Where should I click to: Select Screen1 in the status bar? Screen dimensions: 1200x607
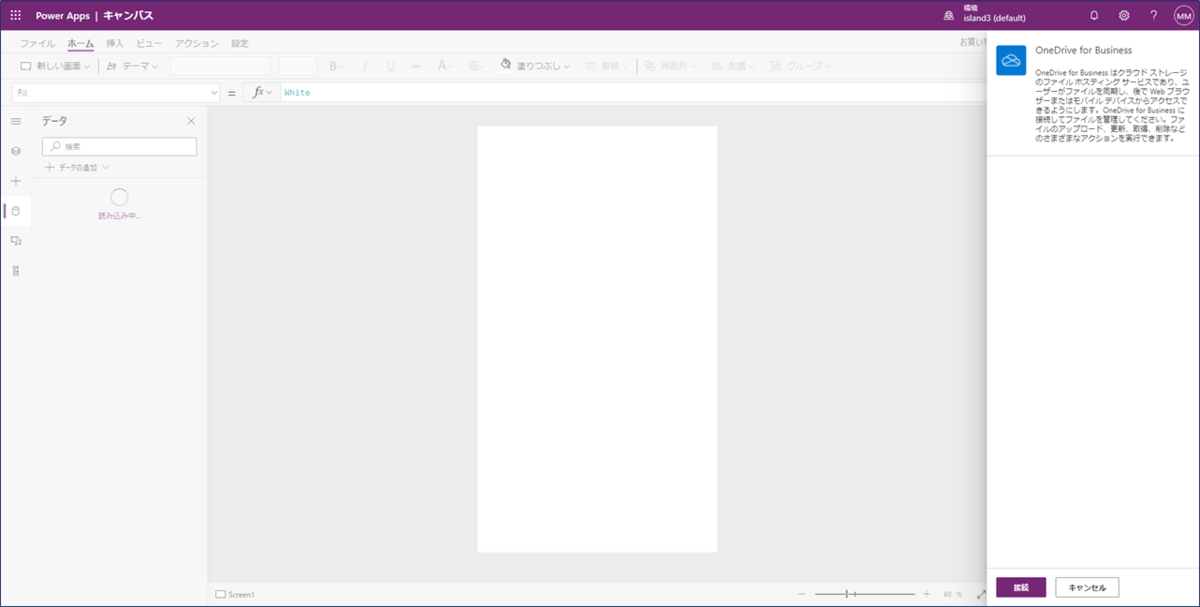[x=235, y=594]
